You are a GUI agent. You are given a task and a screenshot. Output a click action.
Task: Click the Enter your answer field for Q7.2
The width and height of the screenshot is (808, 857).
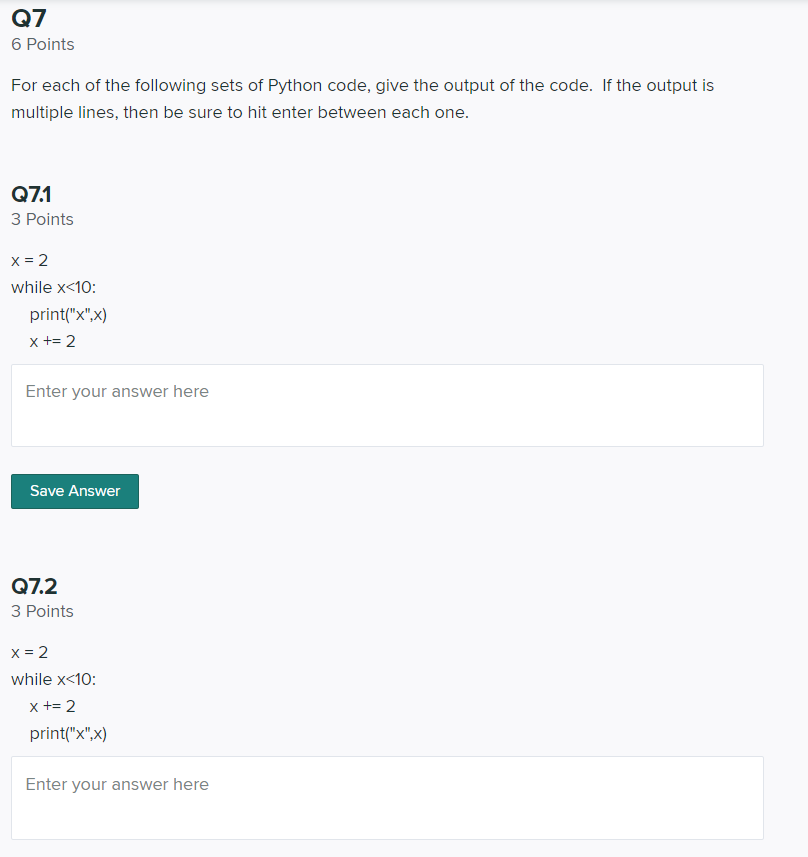coord(388,798)
